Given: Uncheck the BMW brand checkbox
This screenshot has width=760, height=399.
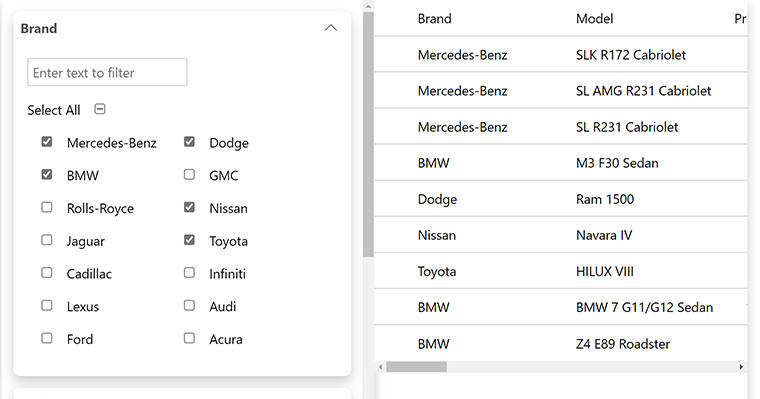Looking at the screenshot, I should pos(47,174).
